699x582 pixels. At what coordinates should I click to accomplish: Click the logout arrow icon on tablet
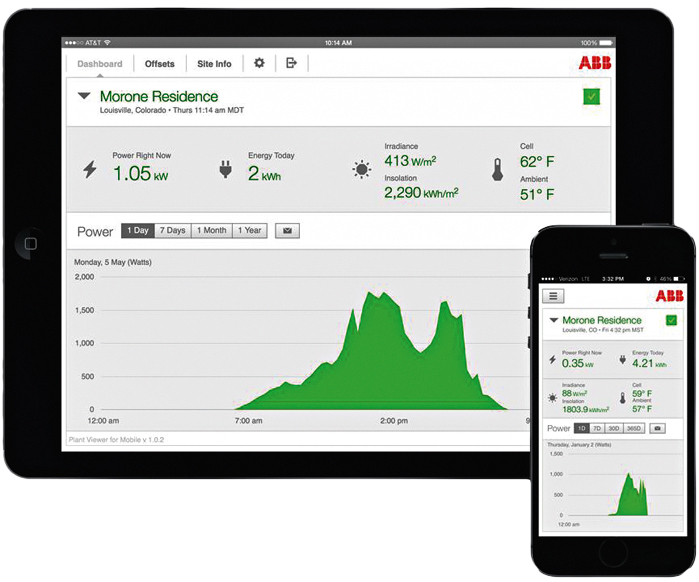point(291,63)
